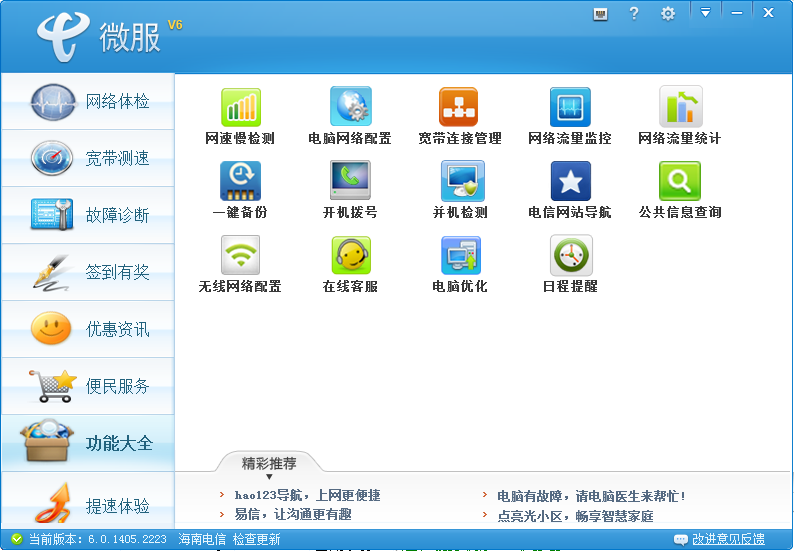Open the 故障诊断 fault diagnosis section

tap(88, 215)
